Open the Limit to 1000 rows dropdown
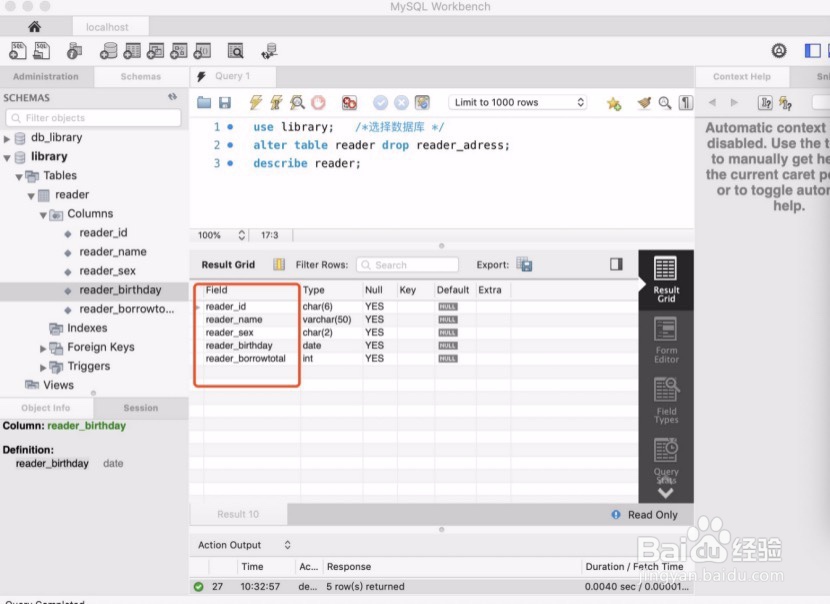 click(x=518, y=102)
